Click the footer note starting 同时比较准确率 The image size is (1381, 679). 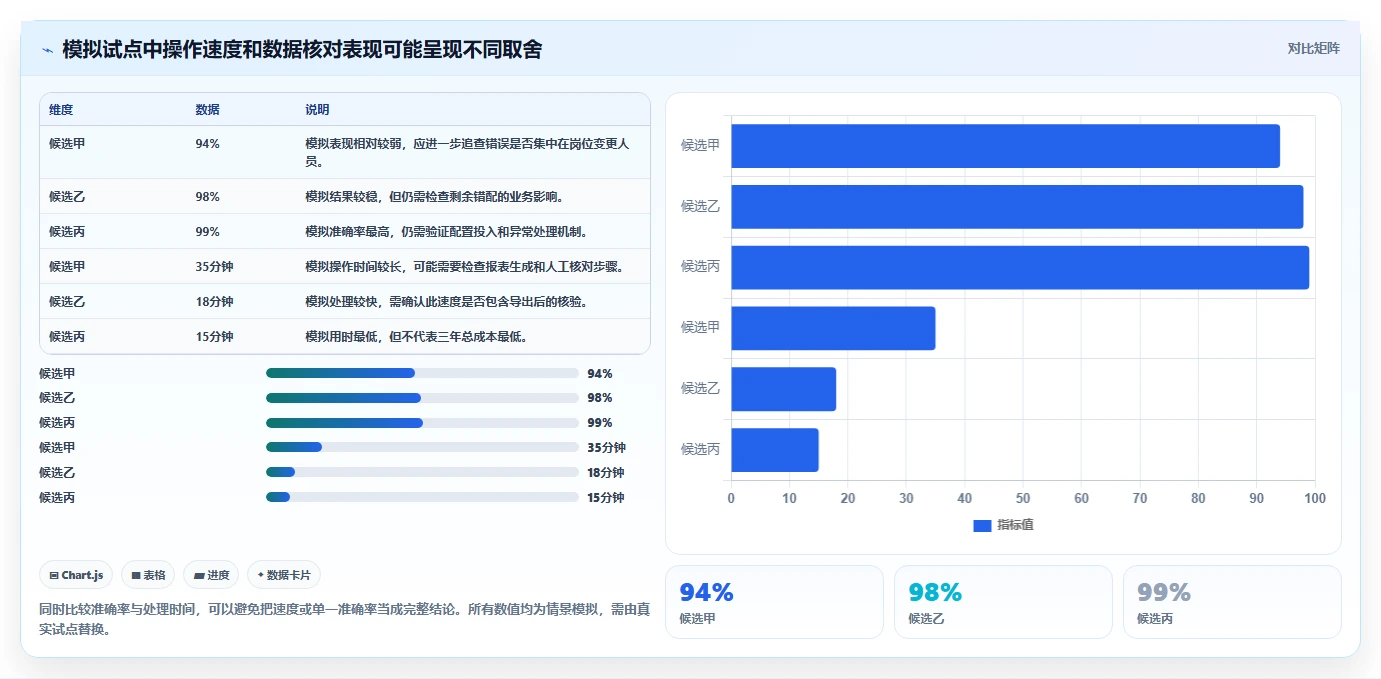tap(344, 619)
